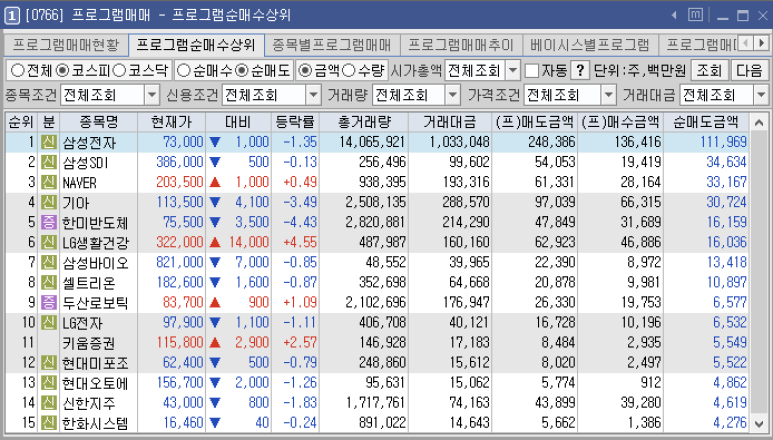Image resolution: width=773 pixels, height=440 pixels.
Task: Click the (프)매수금액 column header
Action: click(621, 122)
